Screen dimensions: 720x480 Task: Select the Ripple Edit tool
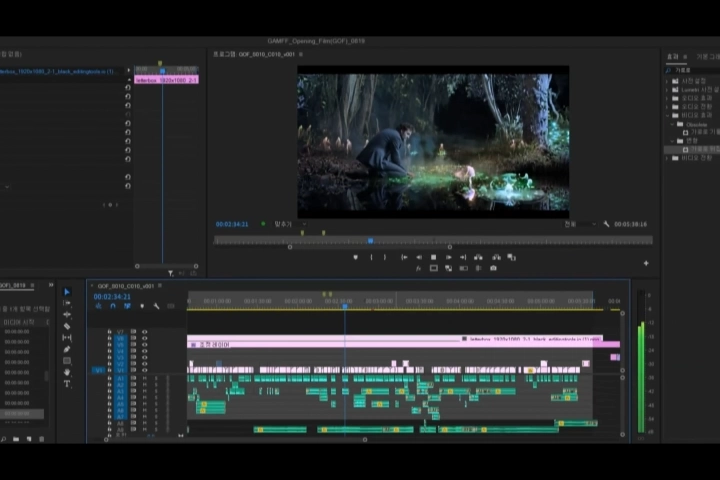67,315
